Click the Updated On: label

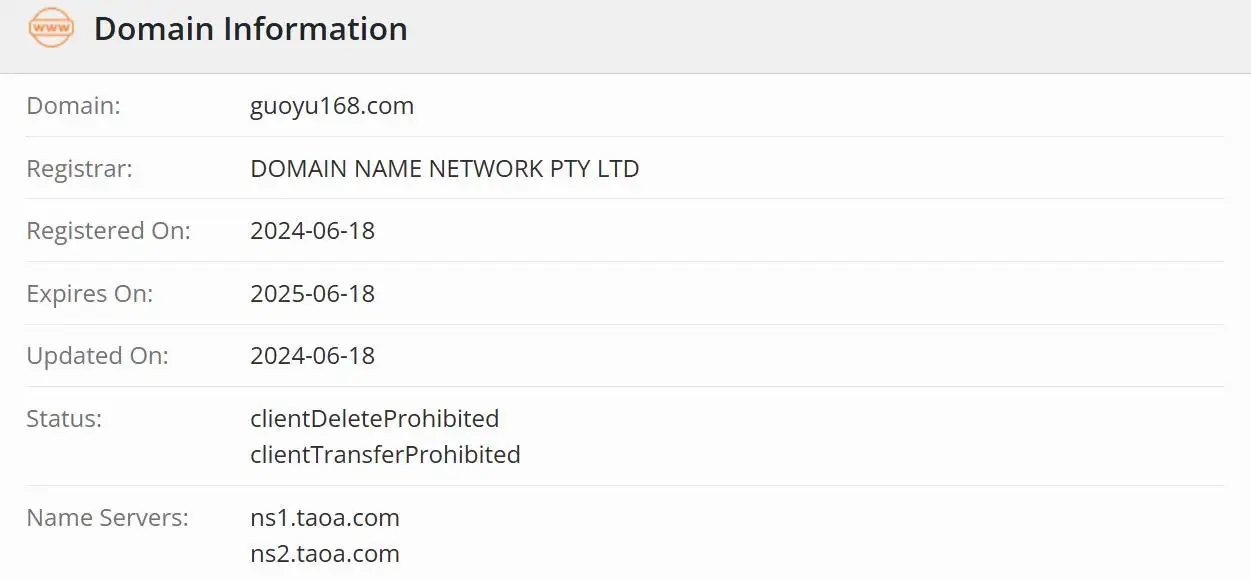click(97, 356)
